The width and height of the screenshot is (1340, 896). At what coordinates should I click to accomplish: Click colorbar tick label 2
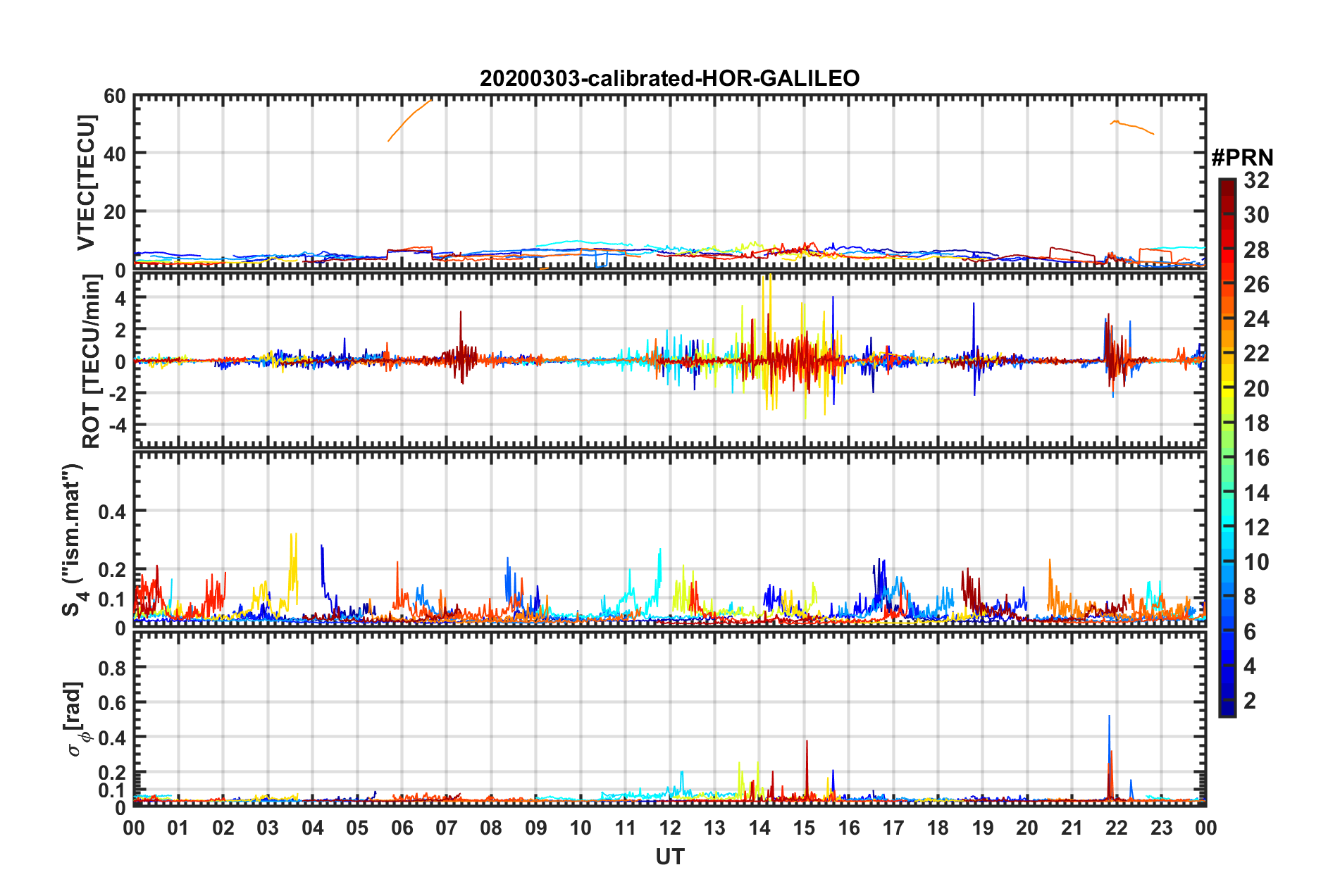[1250, 701]
